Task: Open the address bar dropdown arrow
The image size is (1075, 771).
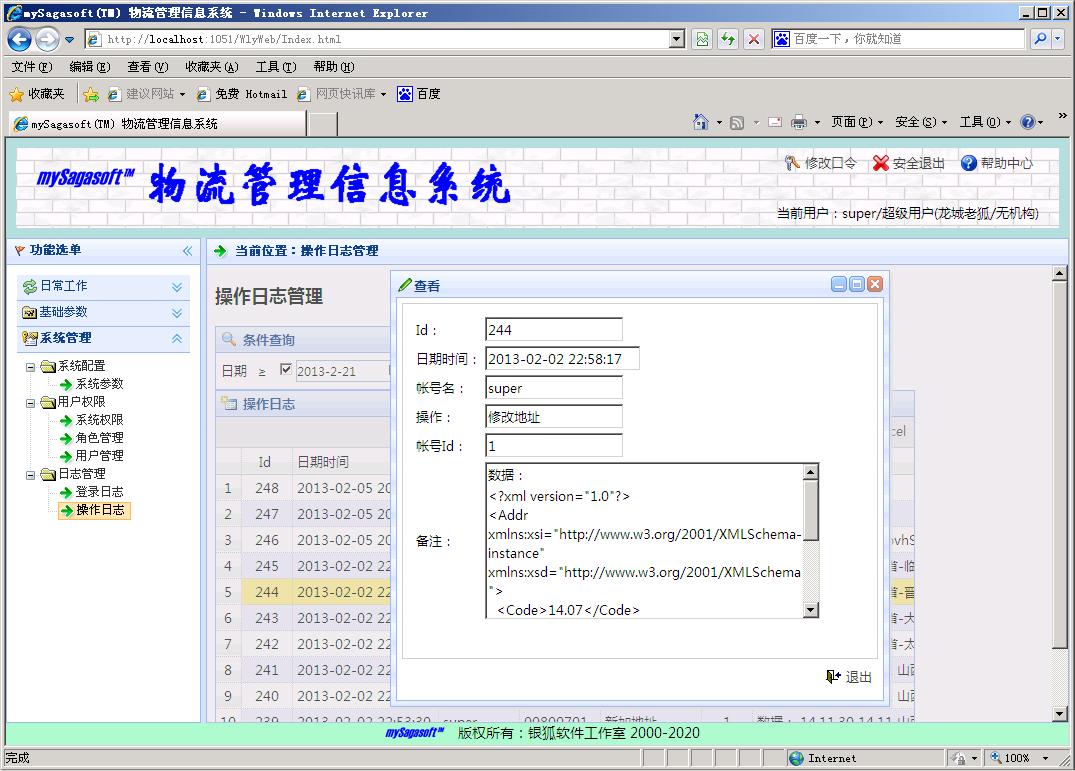Action: [677, 39]
